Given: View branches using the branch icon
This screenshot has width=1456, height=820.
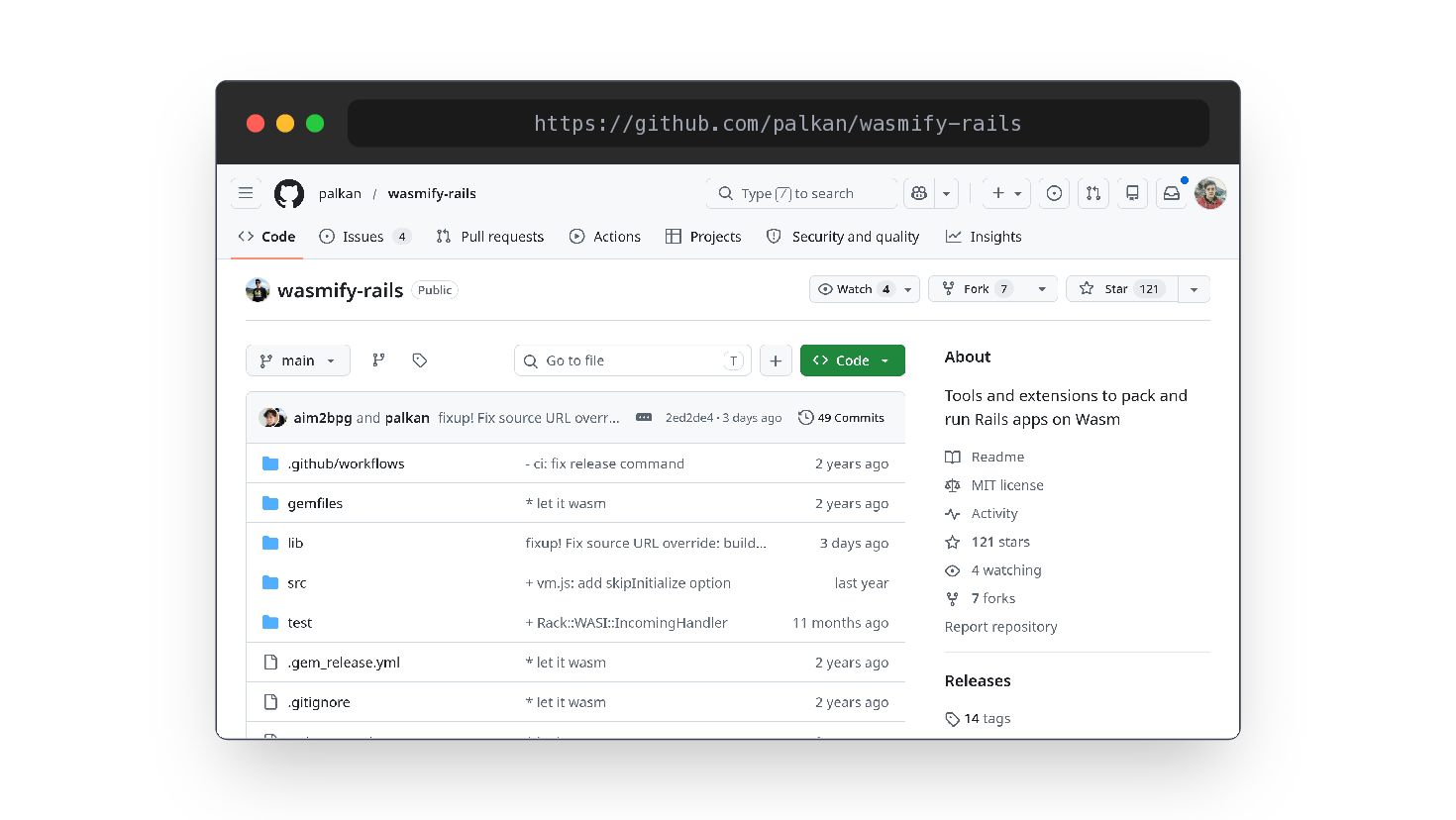Looking at the screenshot, I should point(378,360).
